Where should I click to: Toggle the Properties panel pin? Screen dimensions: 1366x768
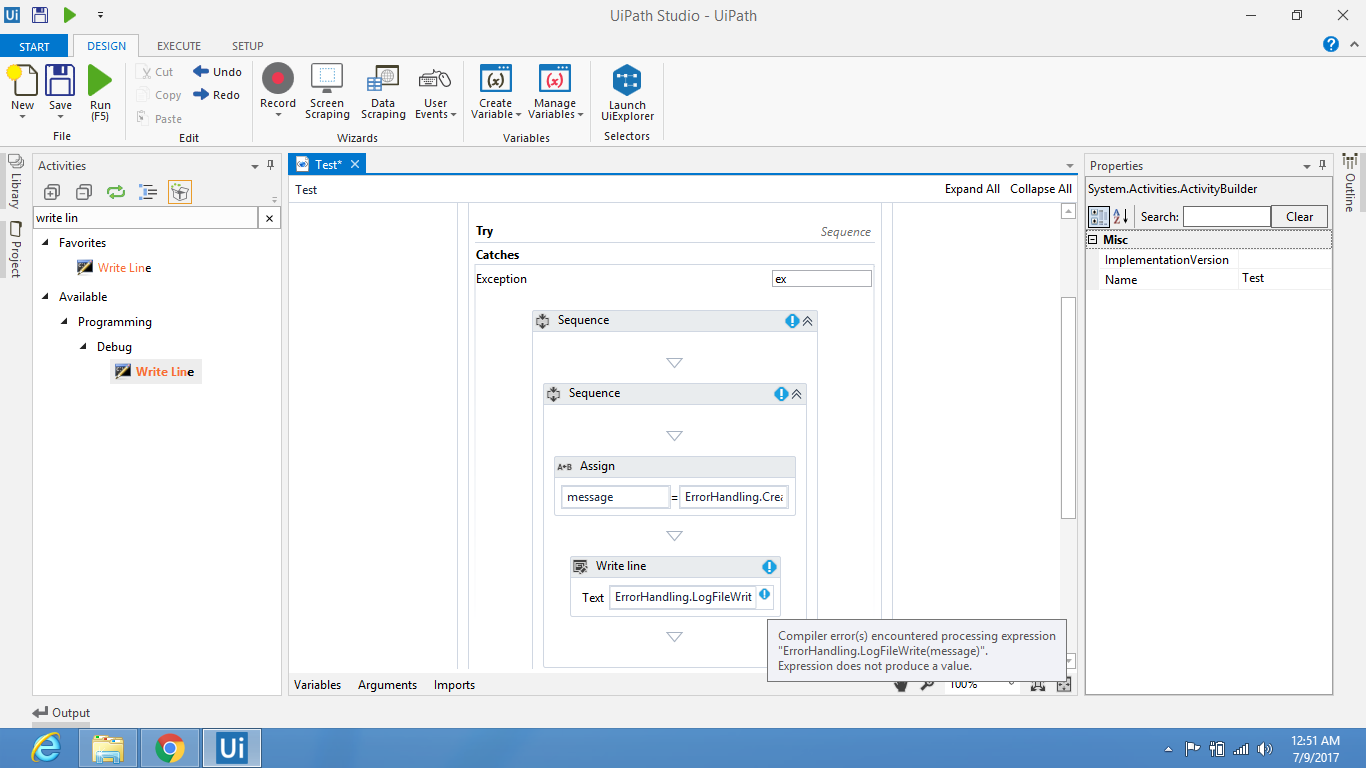pyautogui.click(x=1322, y=166)
